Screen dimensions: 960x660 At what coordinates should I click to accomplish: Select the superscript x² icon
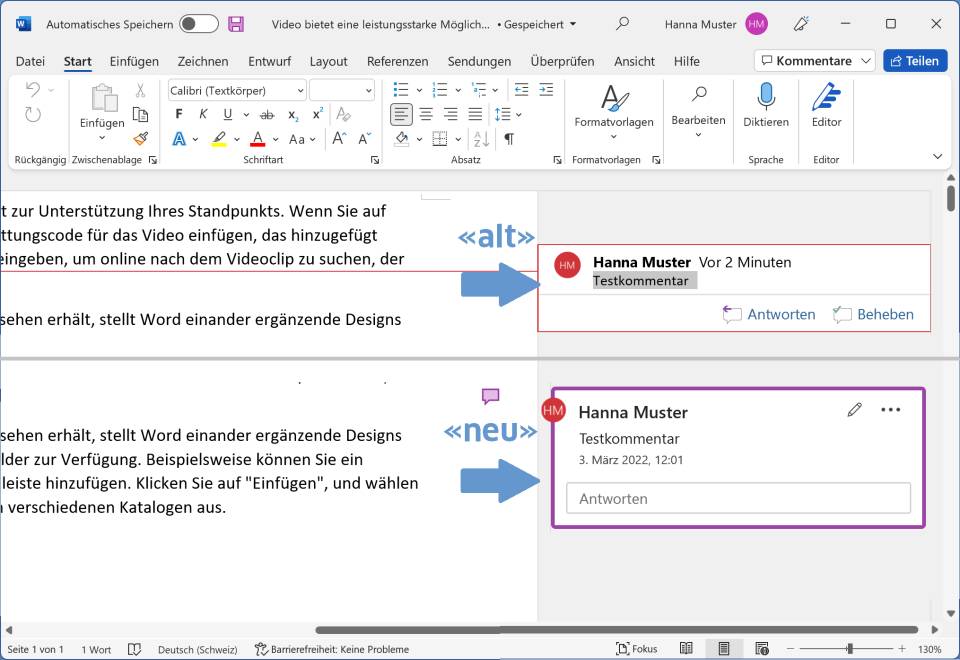point(317,114)
